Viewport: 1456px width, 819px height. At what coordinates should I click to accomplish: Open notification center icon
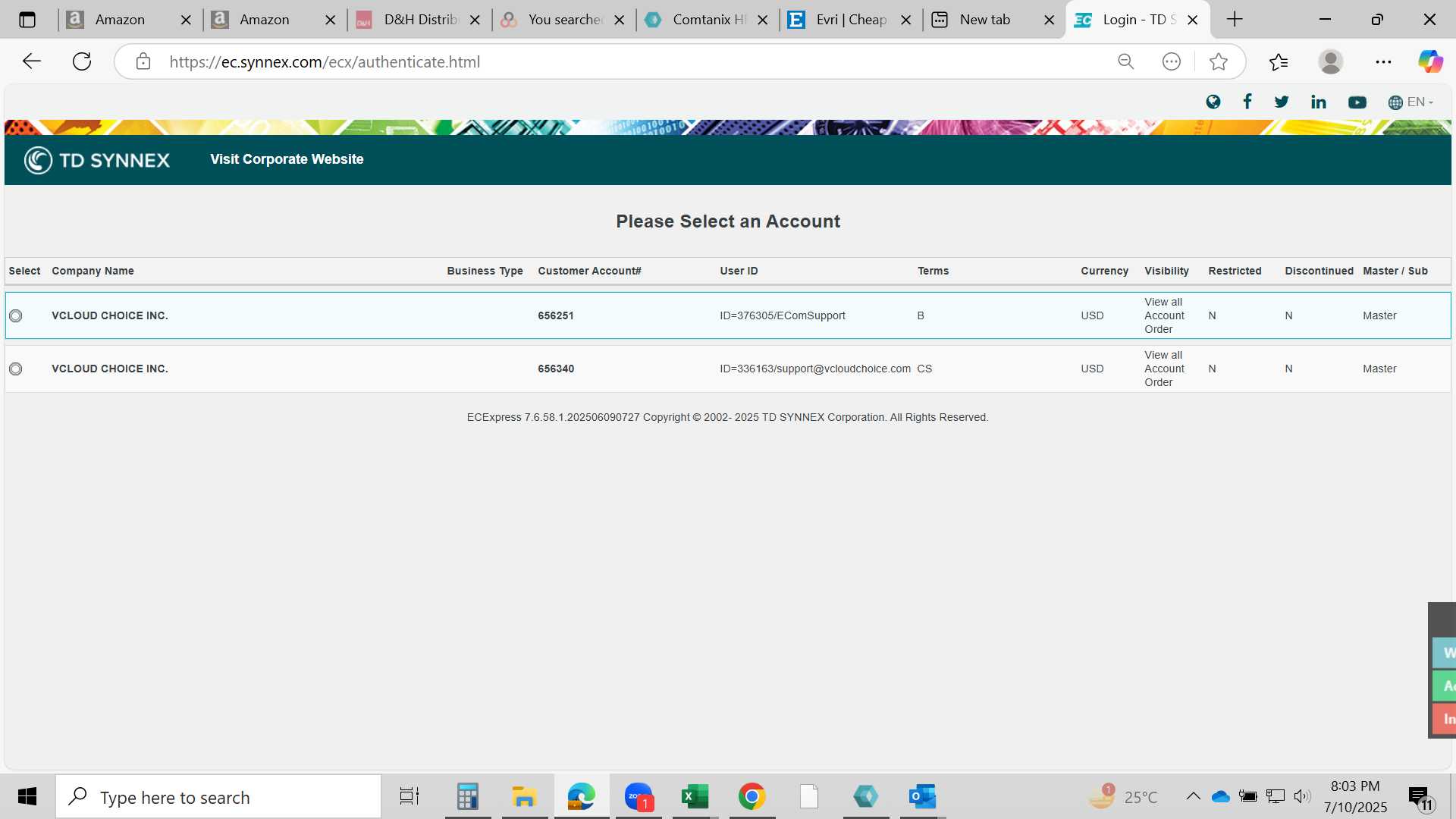tap(1420, 798)
